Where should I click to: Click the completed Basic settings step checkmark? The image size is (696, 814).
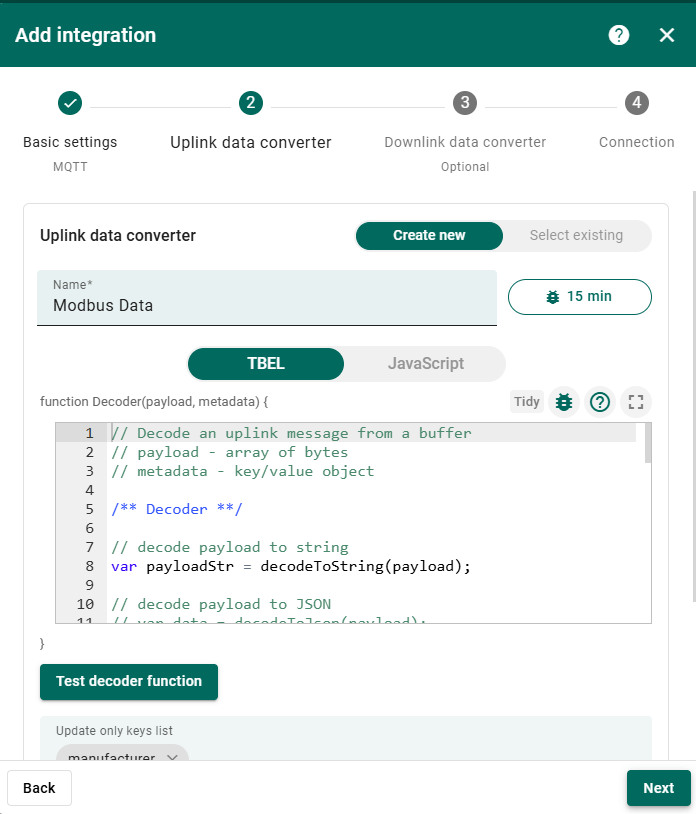click(70, 103)
